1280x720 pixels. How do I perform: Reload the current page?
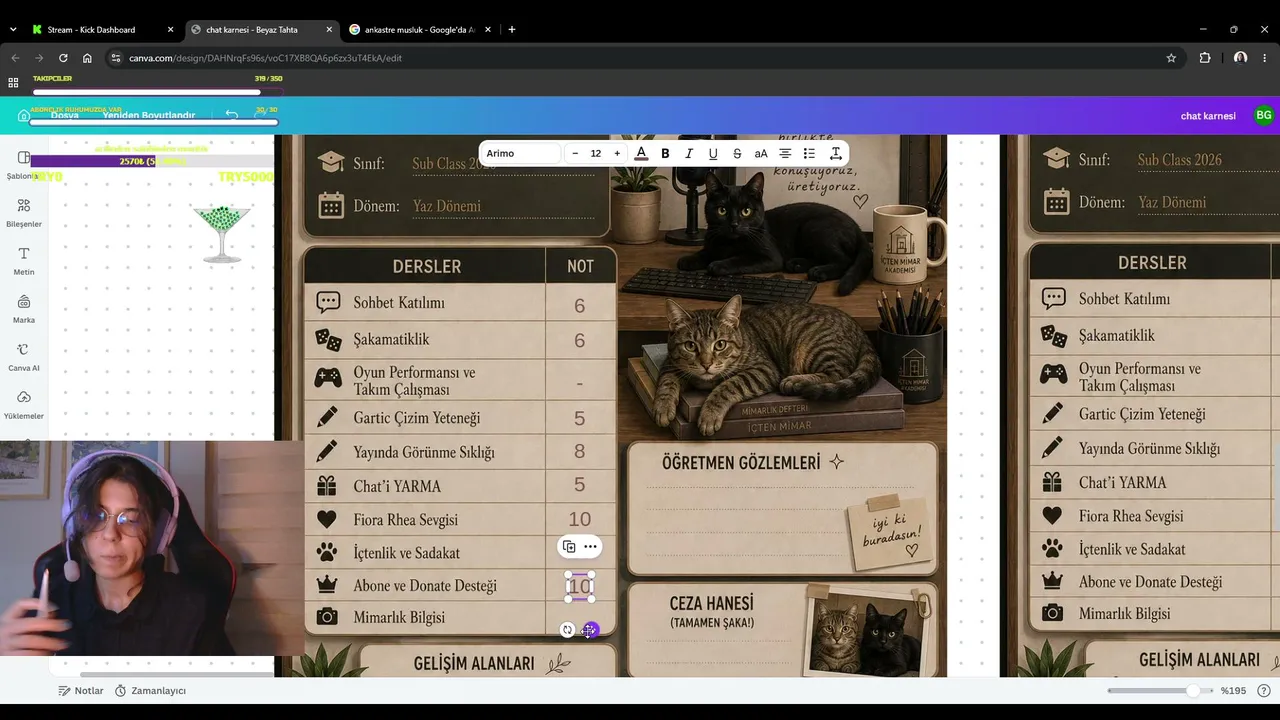pos(63,58)
